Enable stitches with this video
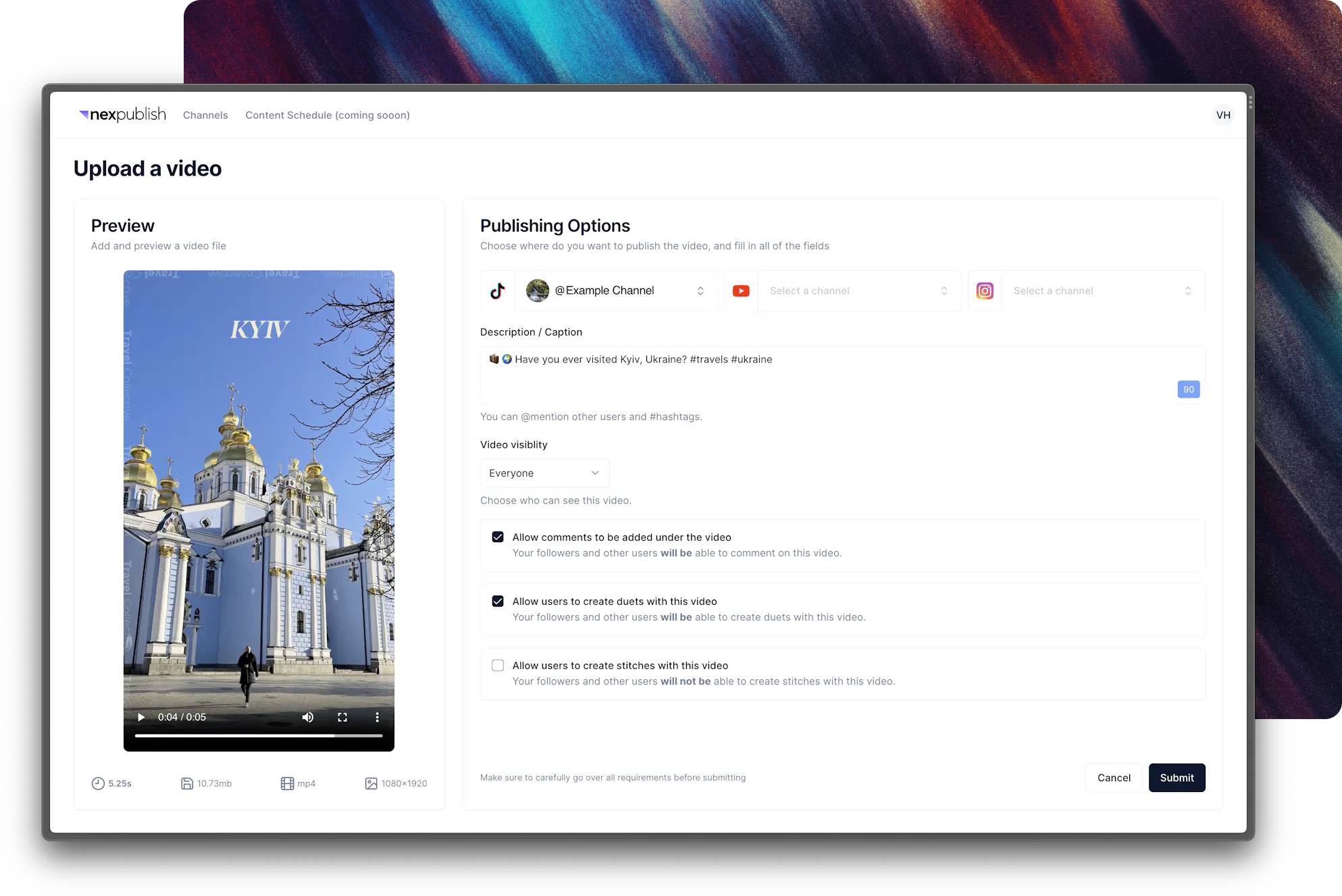1342x896 pixels. (x=498, y=666)
